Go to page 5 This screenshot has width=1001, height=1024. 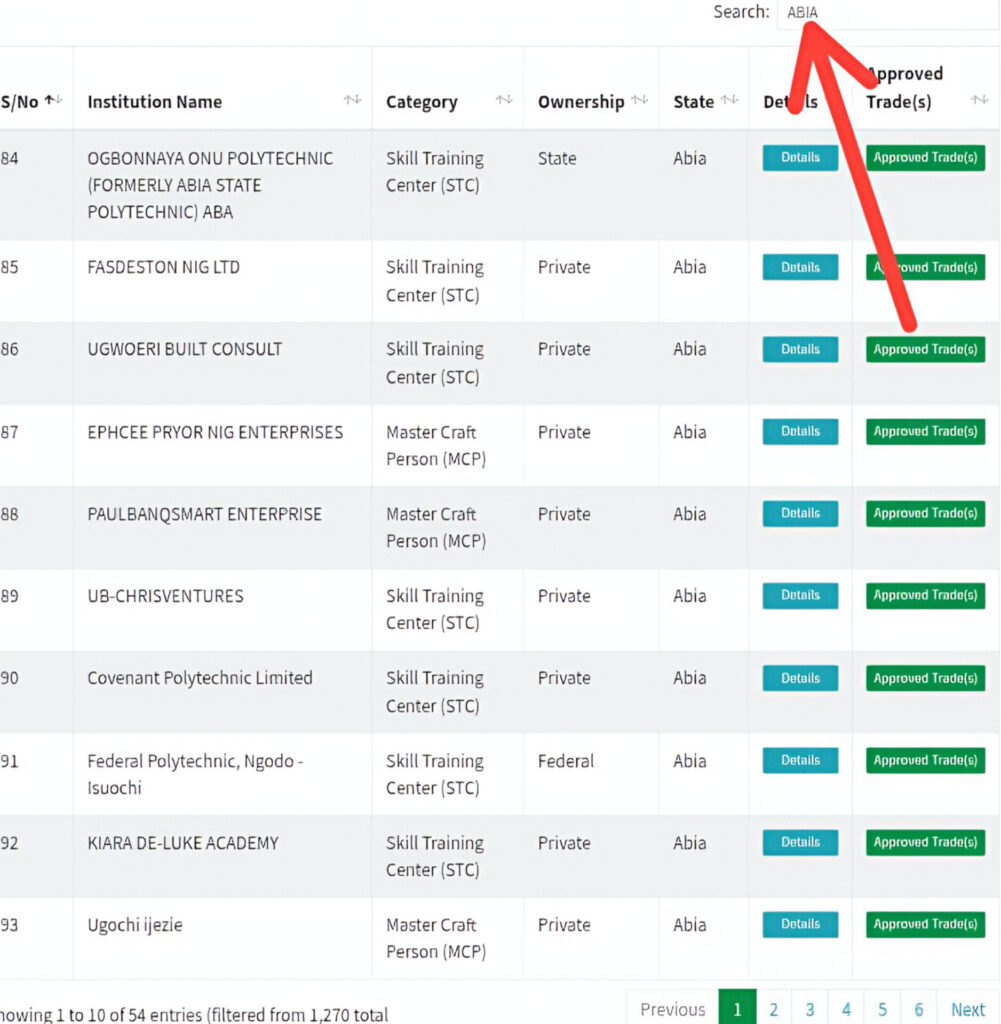point(882,1009)
